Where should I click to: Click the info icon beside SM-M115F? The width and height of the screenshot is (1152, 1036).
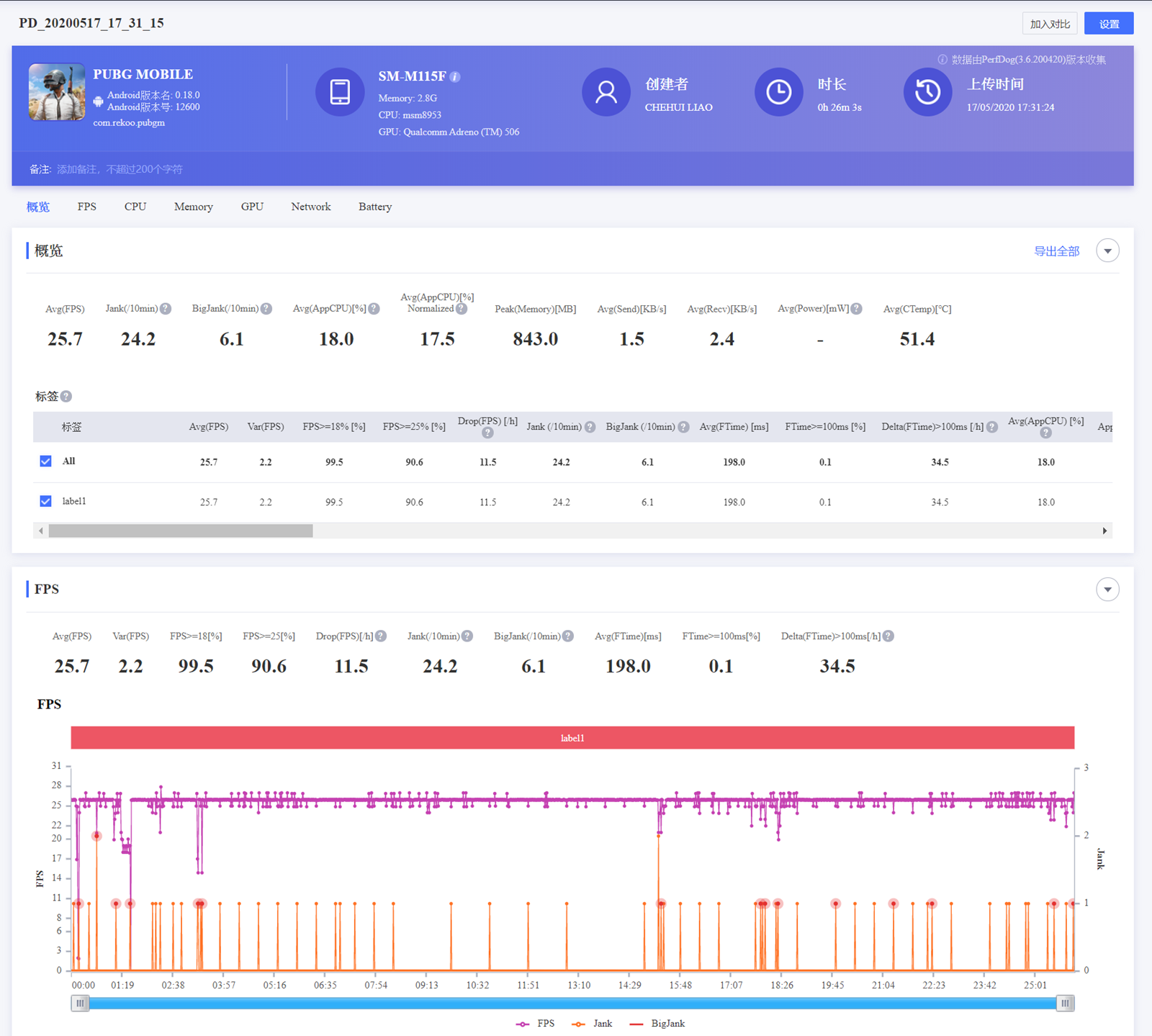pyautogui.click(x=455, y=77)
